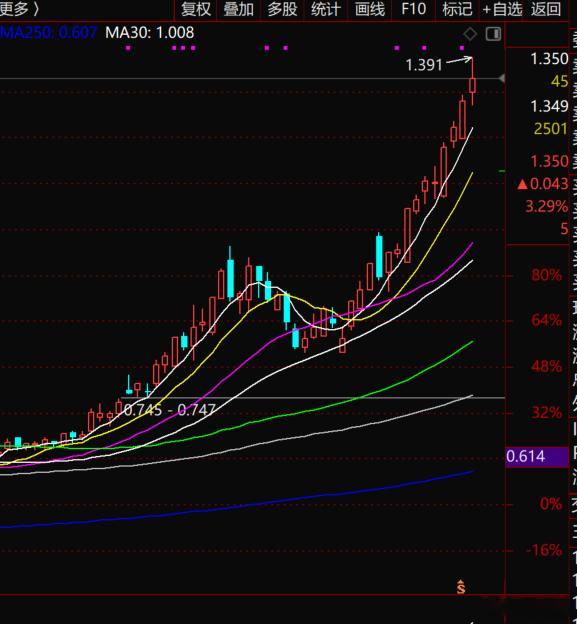
Task: Click the 标记 mark button
Action: (x=457, y=9)
